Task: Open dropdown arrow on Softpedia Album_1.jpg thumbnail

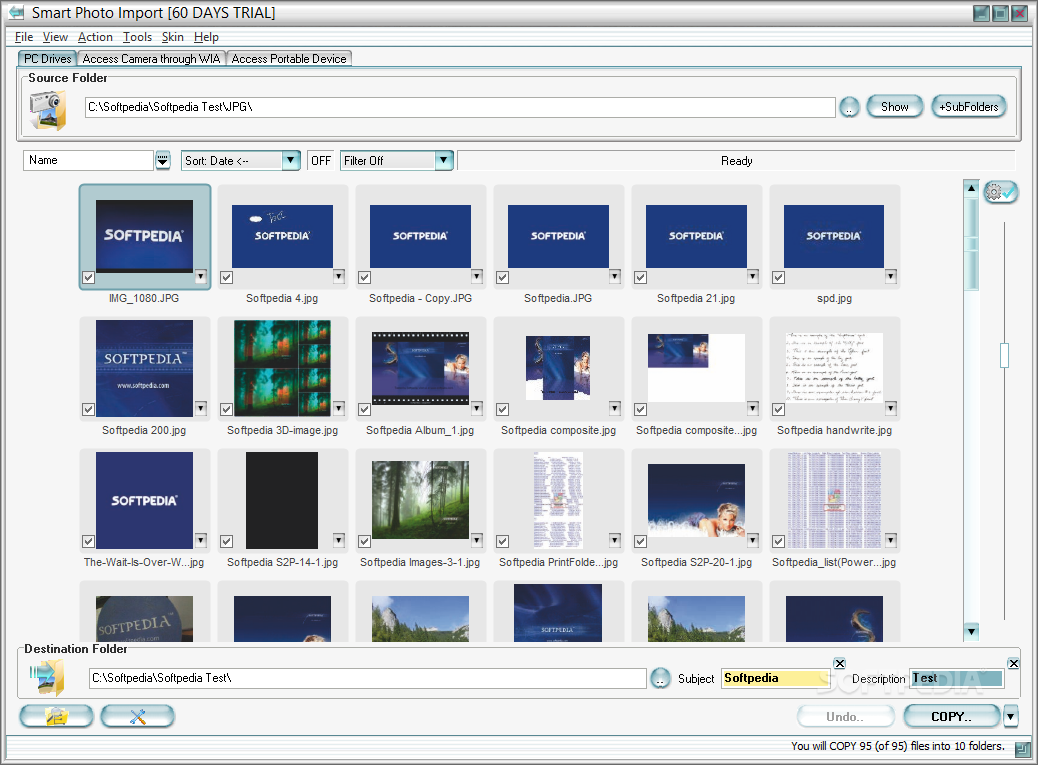Action: click(477, 408)
